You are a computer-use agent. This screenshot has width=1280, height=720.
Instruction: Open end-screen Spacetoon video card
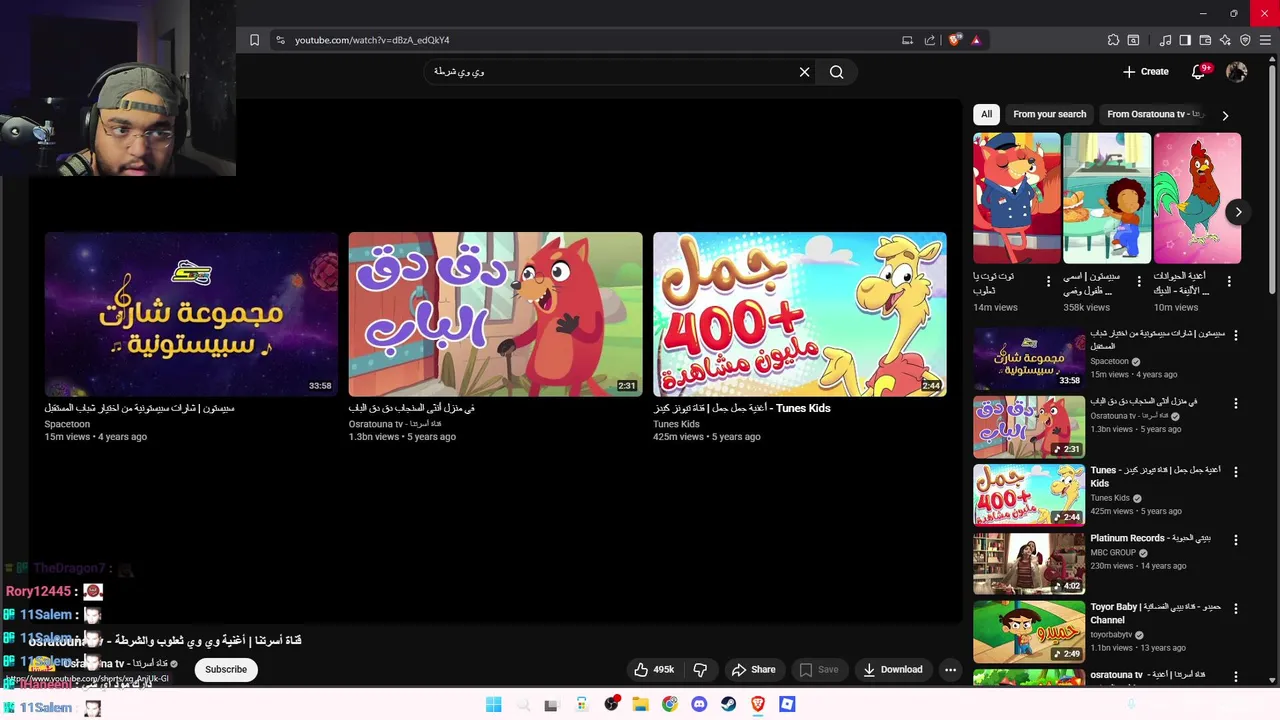pos(191,314)
